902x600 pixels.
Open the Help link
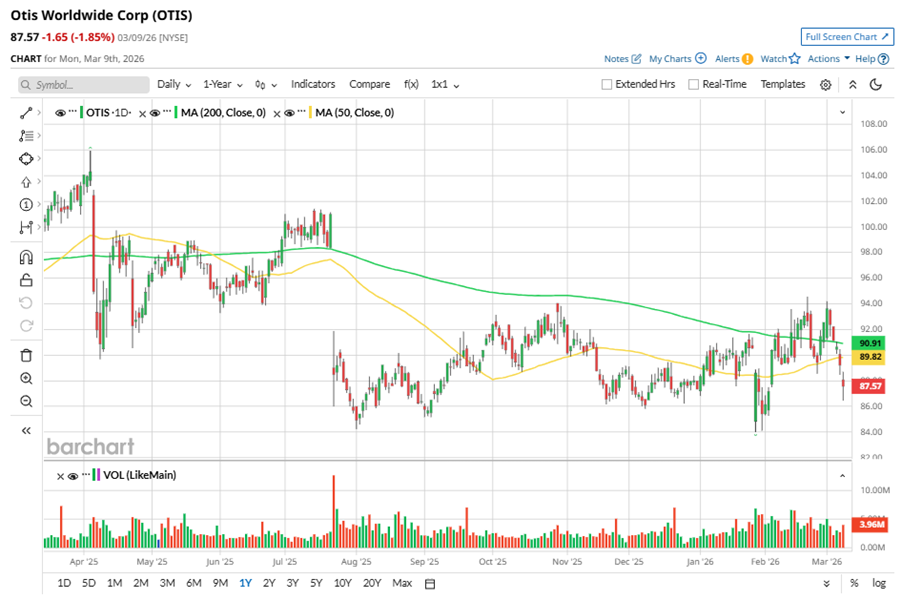click(872, 59)
